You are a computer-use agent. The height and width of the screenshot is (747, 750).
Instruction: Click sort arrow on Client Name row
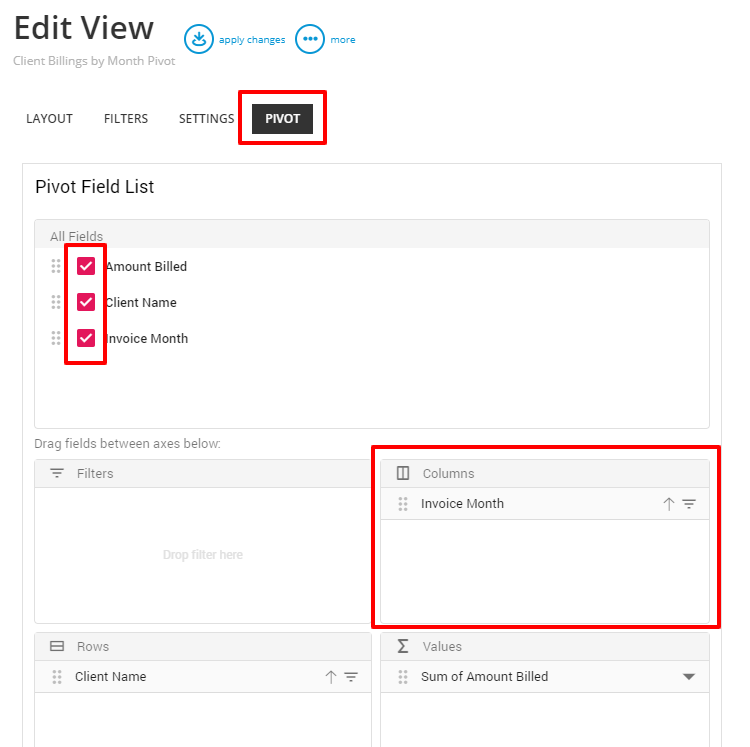click(x=331, y=677)
